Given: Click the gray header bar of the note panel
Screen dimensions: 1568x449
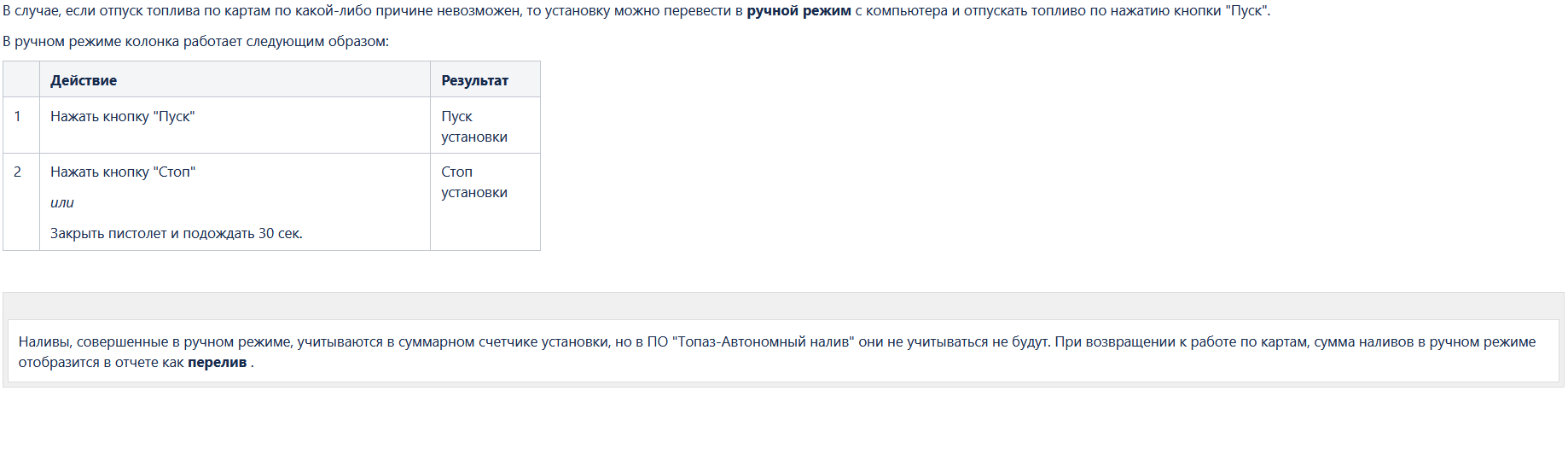Looking at the screenshot, I should (x=783, y=305).
